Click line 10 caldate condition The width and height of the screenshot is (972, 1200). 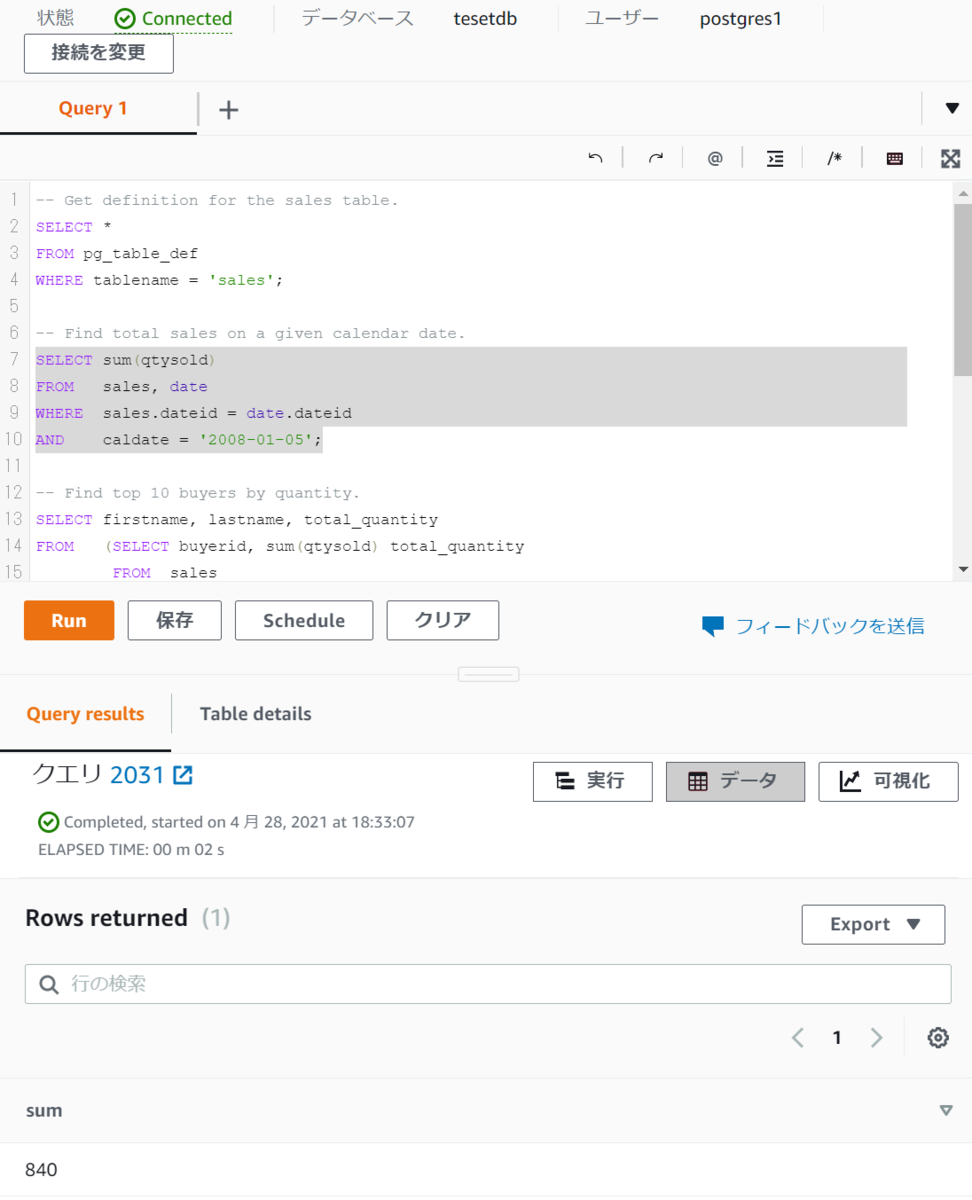[179, 440]
